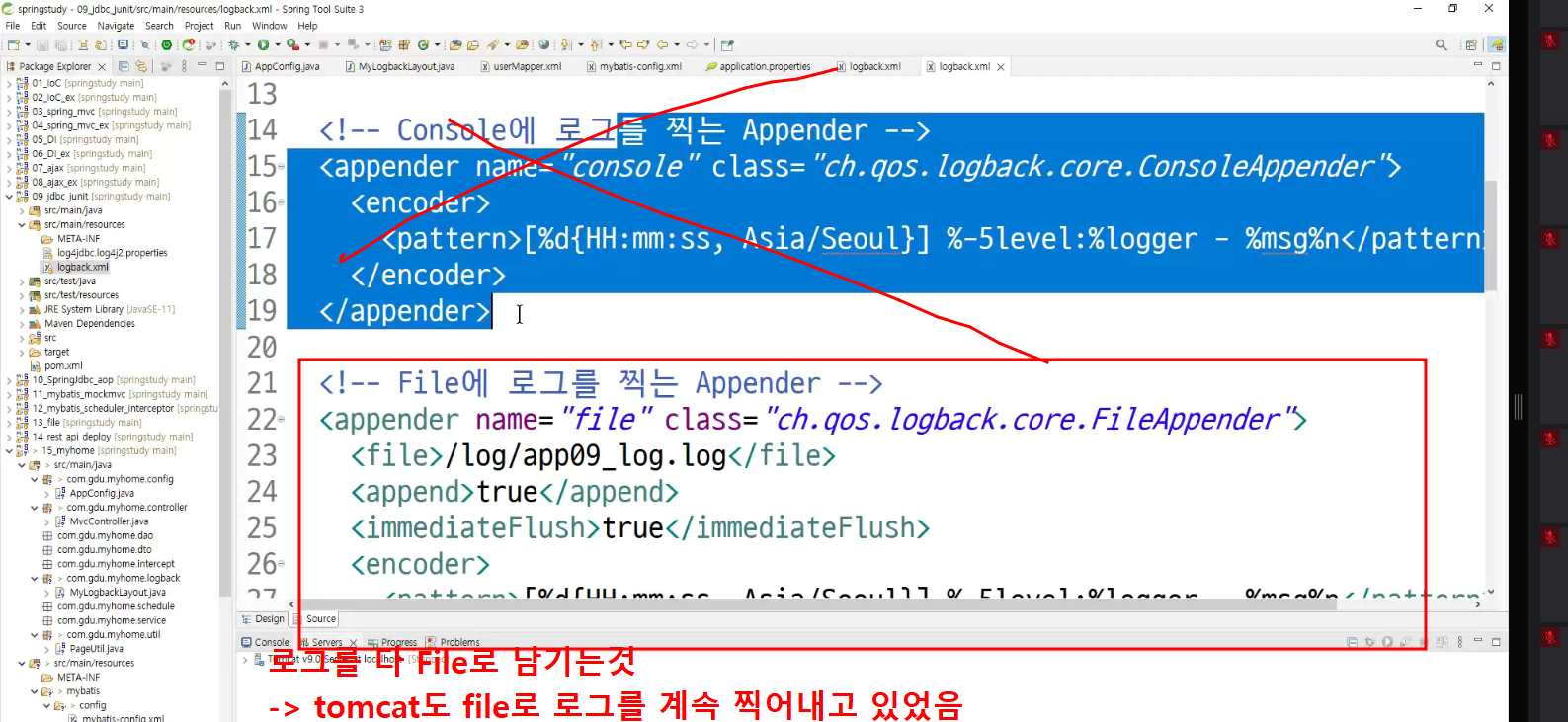Open Package Explorer view menu
This screenshot has width=1568, height=722.
click(x=184, y=66)
